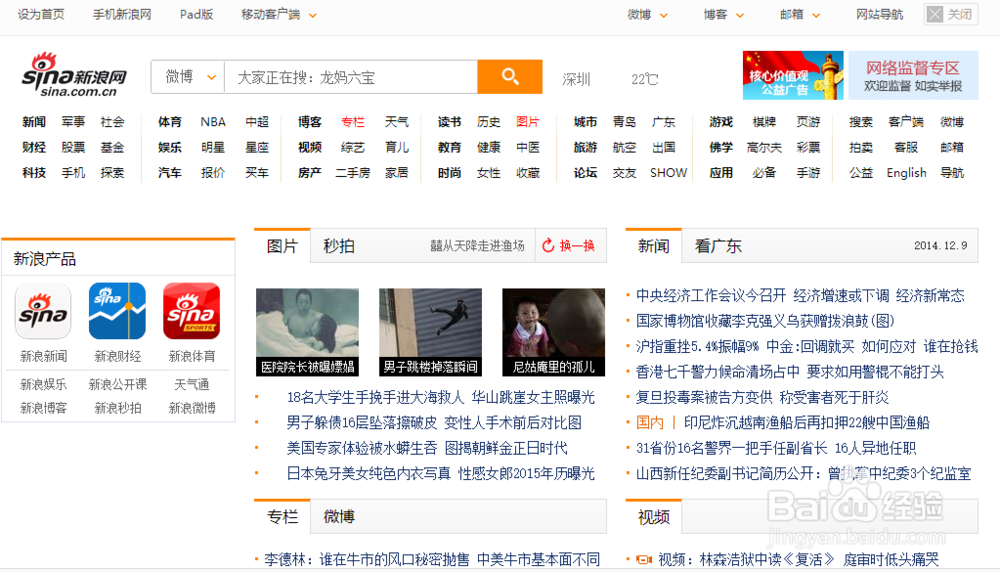Open 手机新浪网 link
The width and height of the screenshot is (1000, 572).
[x=122, y=15]
